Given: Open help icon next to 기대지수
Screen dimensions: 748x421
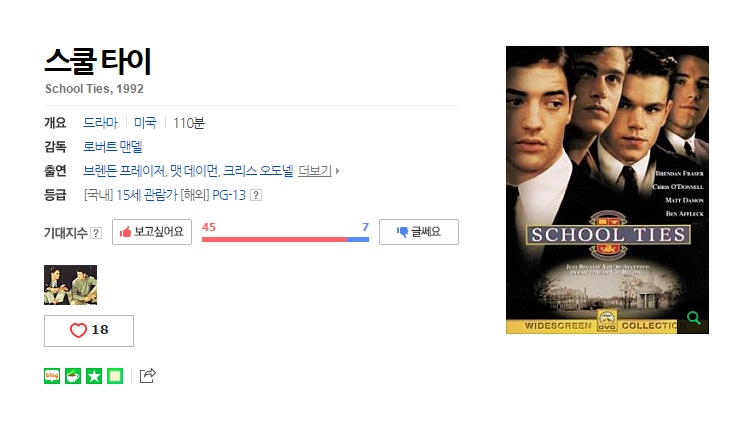Looking at the screenshot, I should tap(96, 233).
